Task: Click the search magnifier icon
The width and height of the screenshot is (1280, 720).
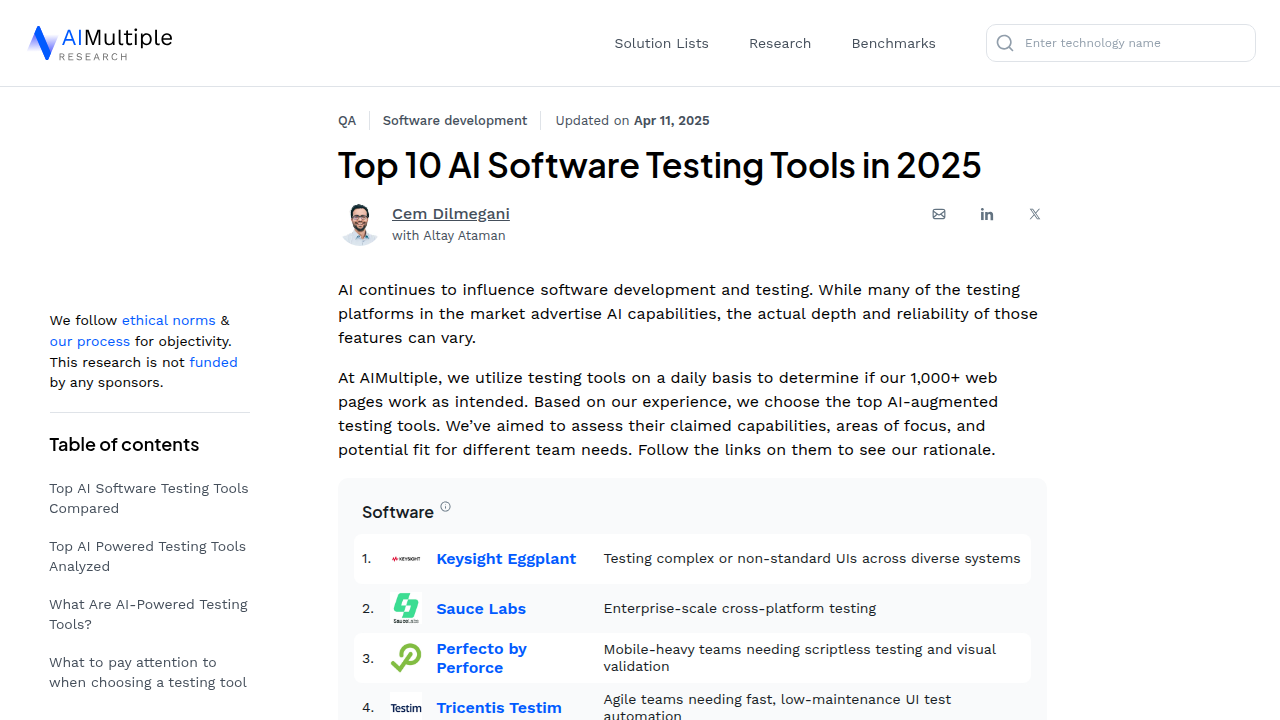Action: click(x=1005, y=43)
